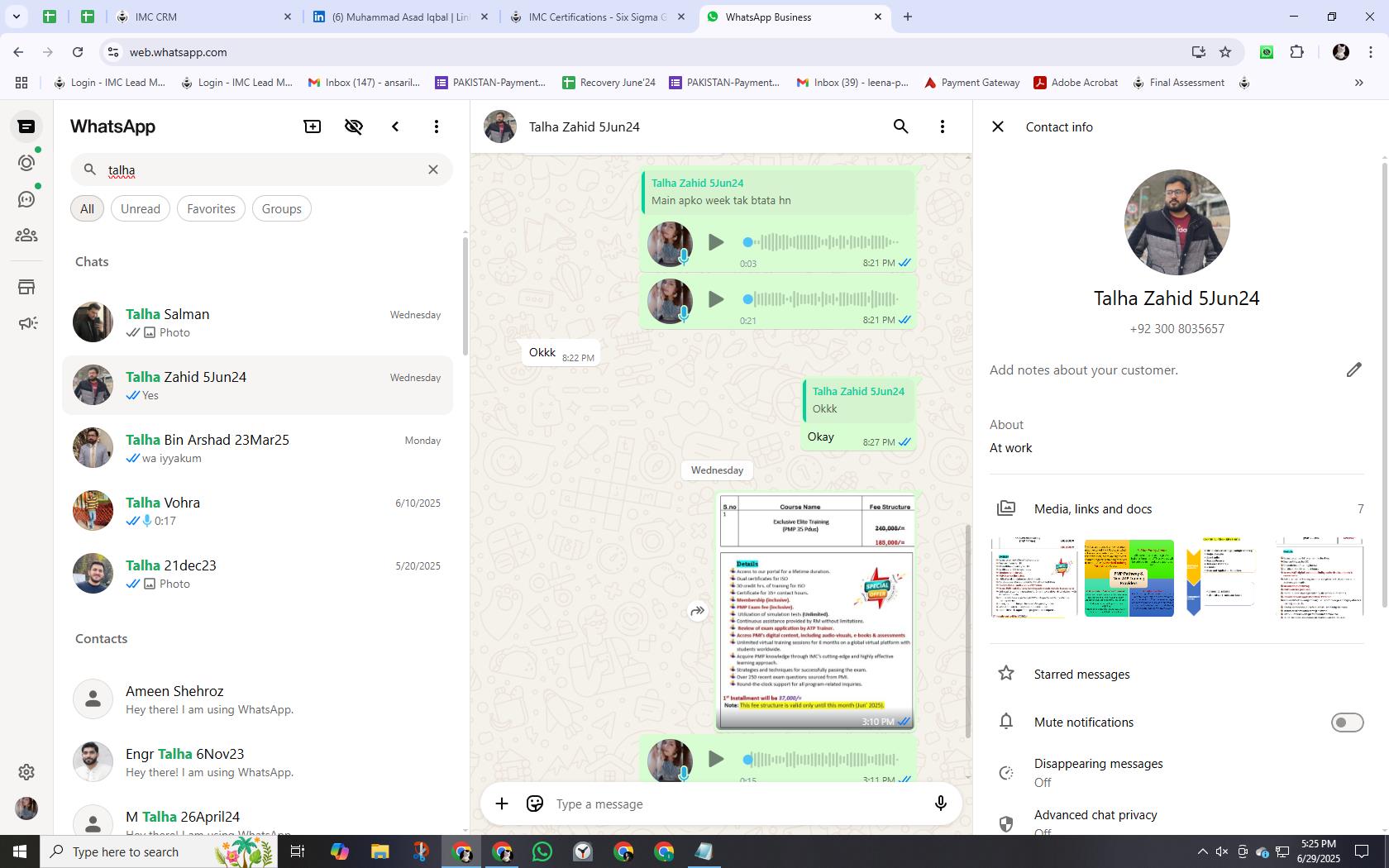Image resolution: width=1389 pixels, height=868 pixels.
Task: Toggle Mute notifications switch
Action: (x=1347, y=723)
